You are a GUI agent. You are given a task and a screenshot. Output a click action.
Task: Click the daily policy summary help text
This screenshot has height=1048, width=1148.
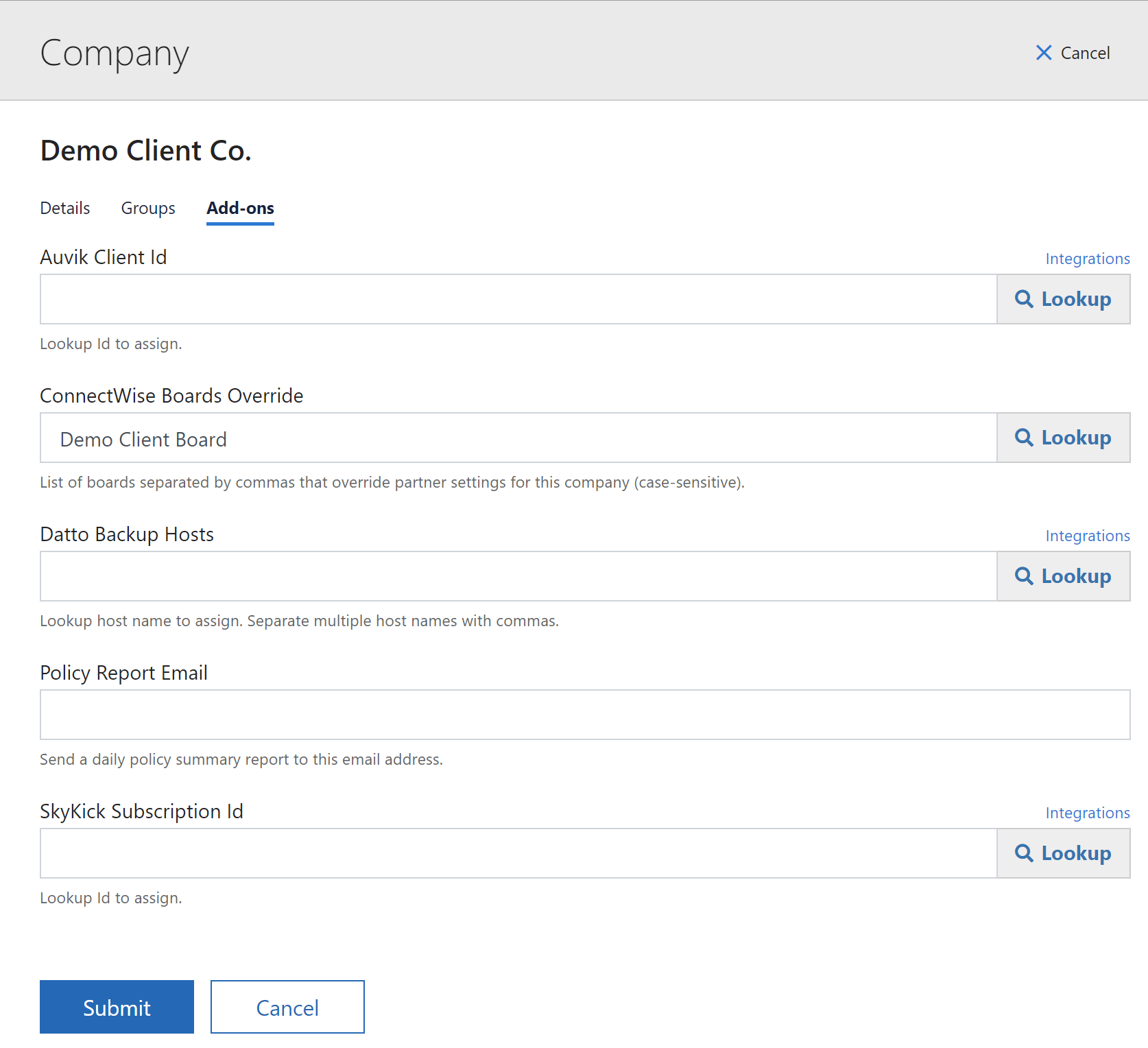click(241, 759)
